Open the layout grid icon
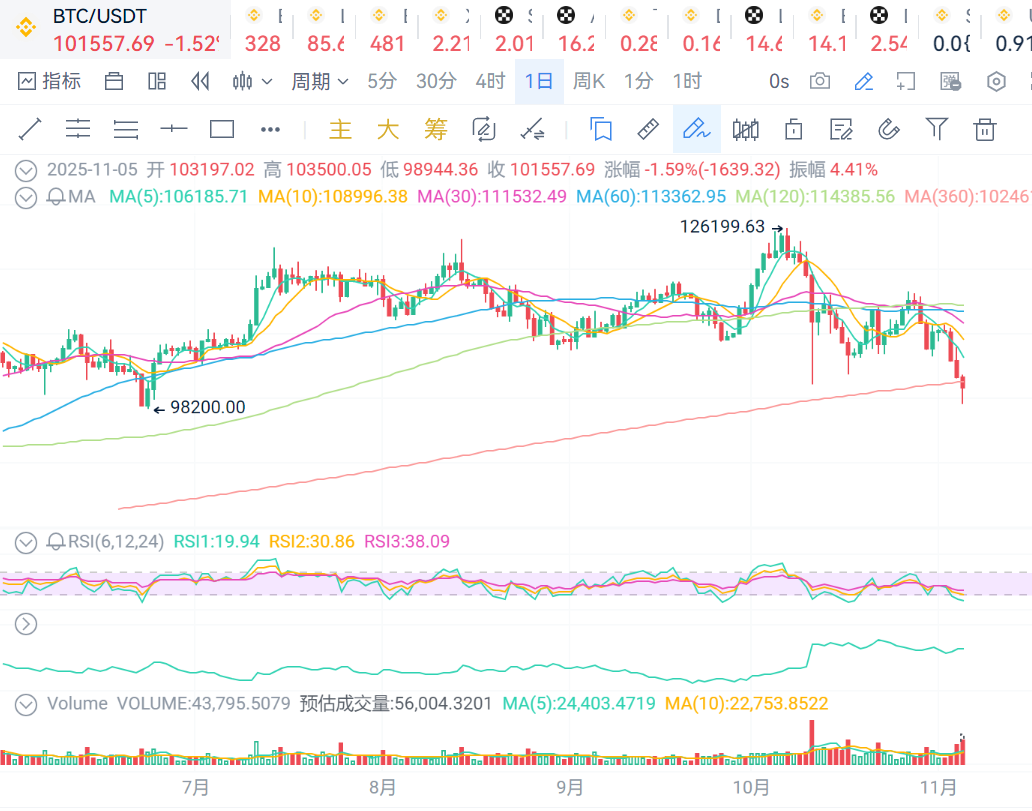Viewport: 1032px width, 811px height. click(x=157, y=81)
